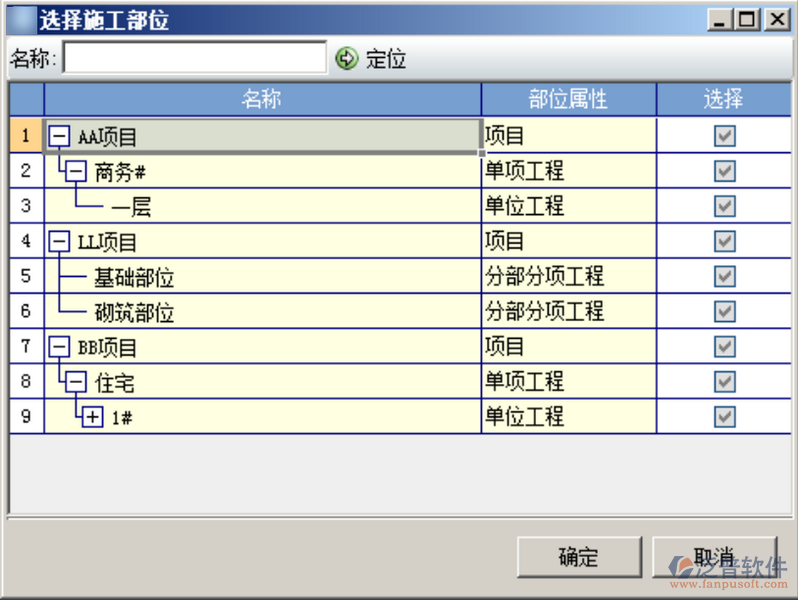Toggle the checkbox for 砌筑部位 row
The height and width of the screenshot is (600, 798).
[x=724, y=311]
